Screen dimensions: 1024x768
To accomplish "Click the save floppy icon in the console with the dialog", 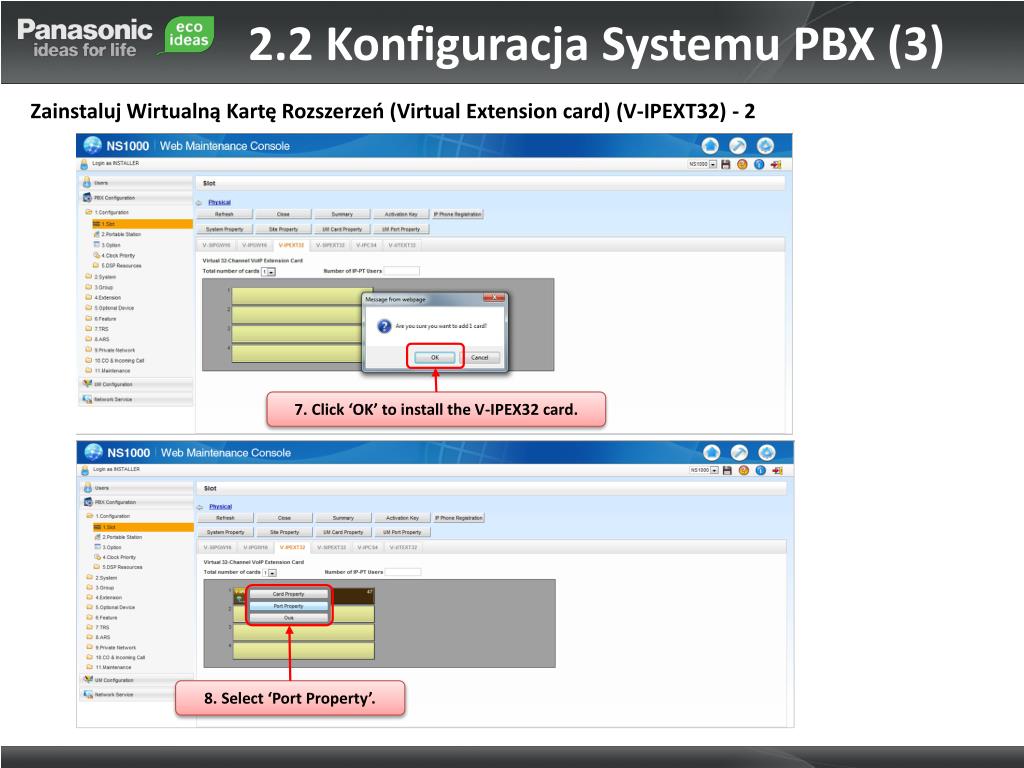I will tap(725, 165).
